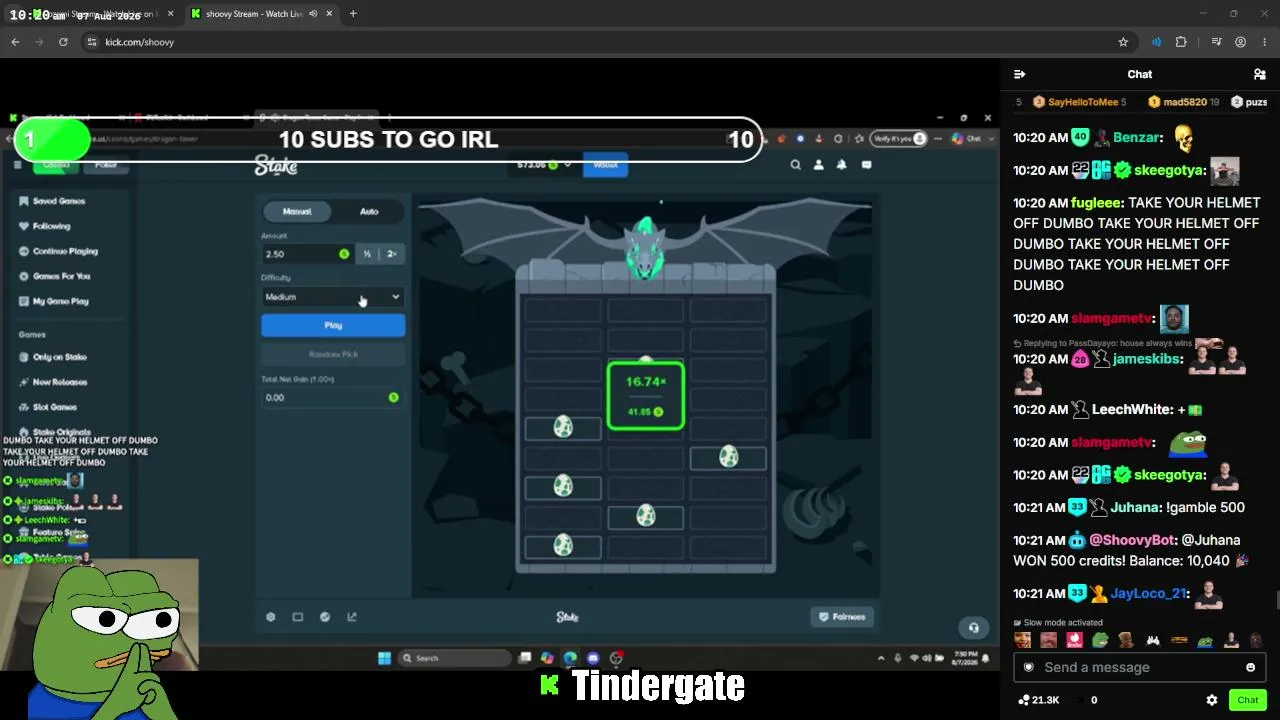Halve the bet amount with ½ button
This screenshot has width=1280, height=720.
coord(367,254)
